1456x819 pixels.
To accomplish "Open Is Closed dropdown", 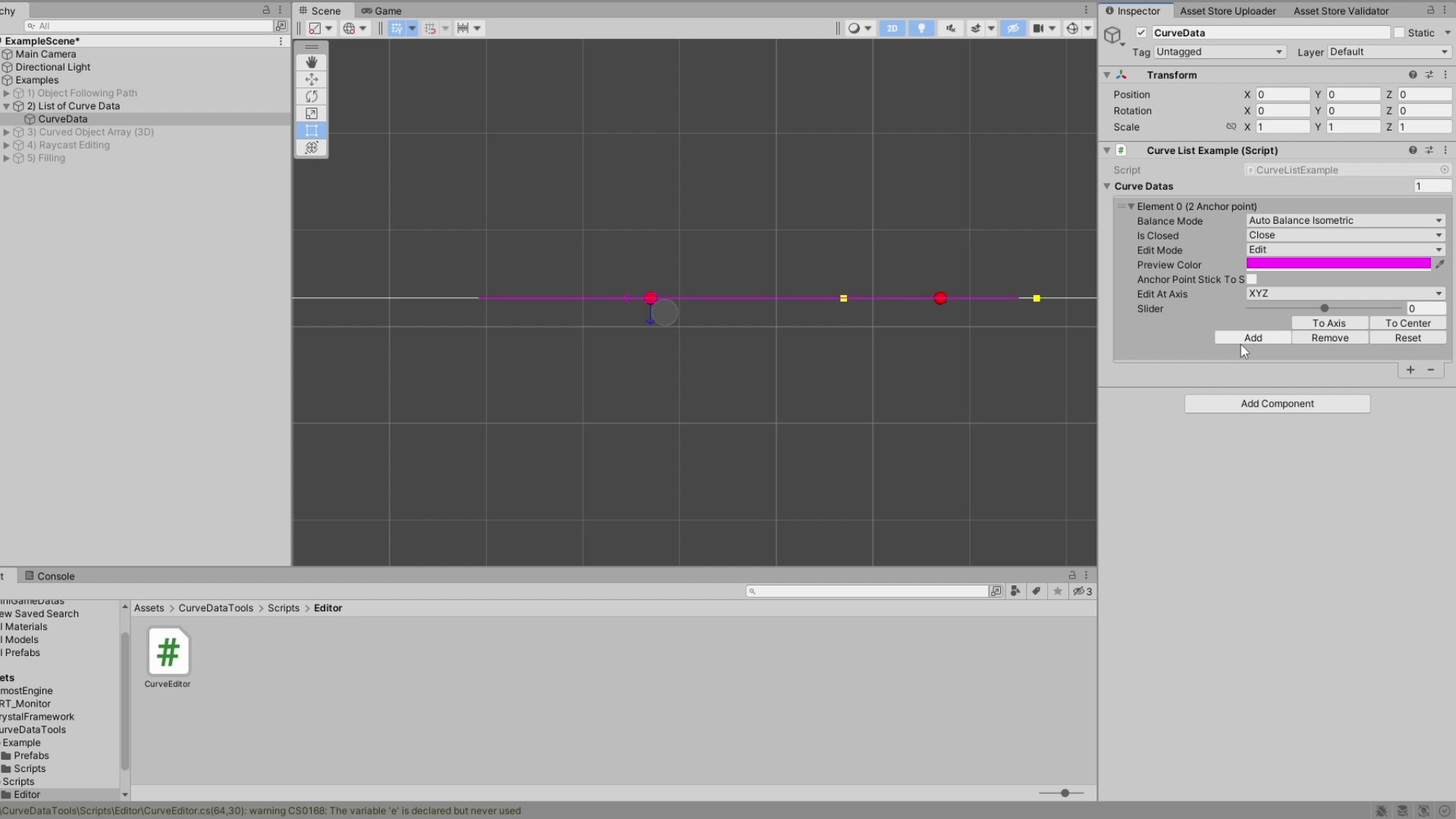I will (x=1345, y=235).
